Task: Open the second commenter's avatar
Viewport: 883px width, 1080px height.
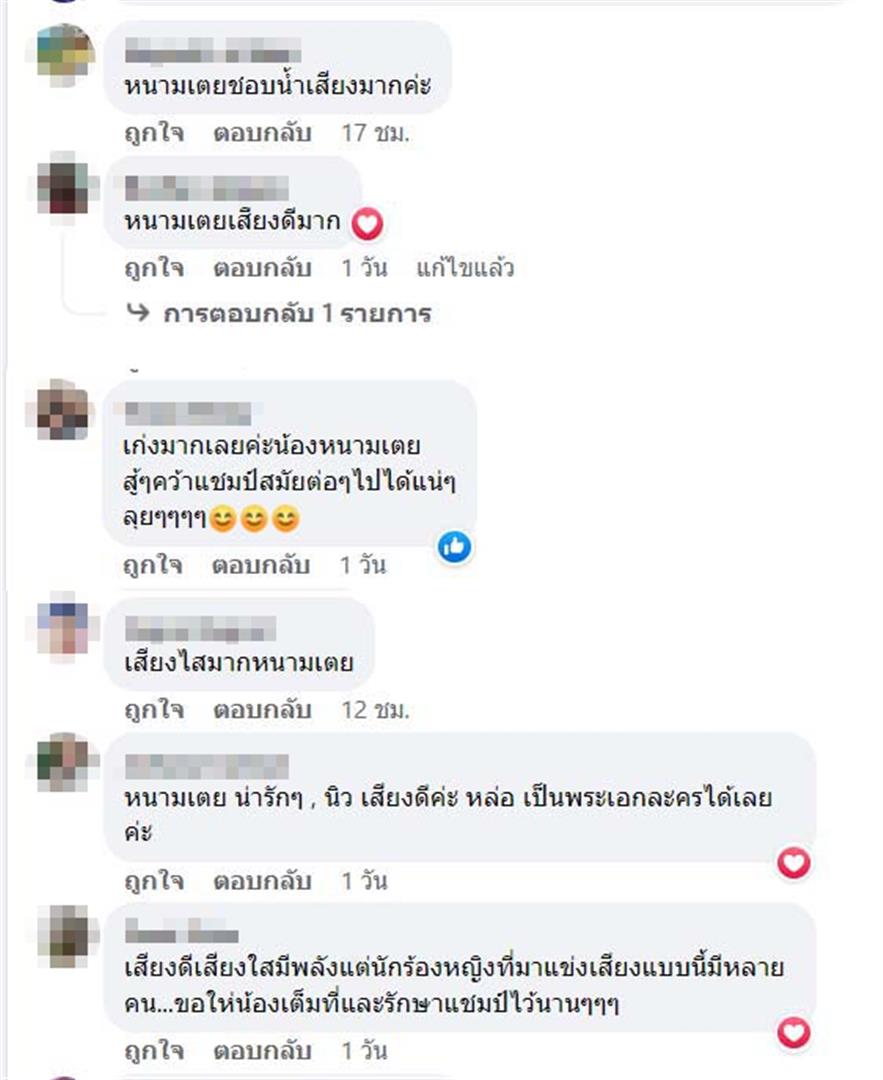Action: click(63, 187)
